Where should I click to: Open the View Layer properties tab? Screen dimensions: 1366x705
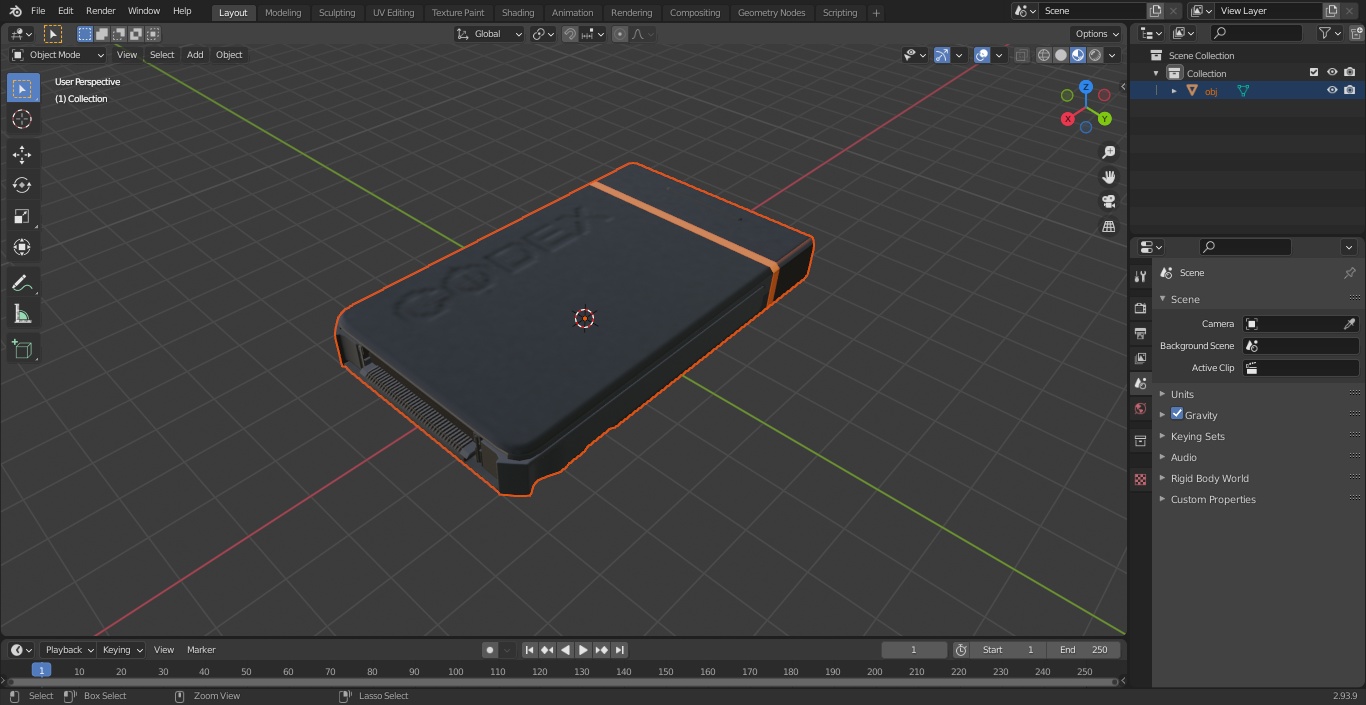click(x=1140, y=358)
